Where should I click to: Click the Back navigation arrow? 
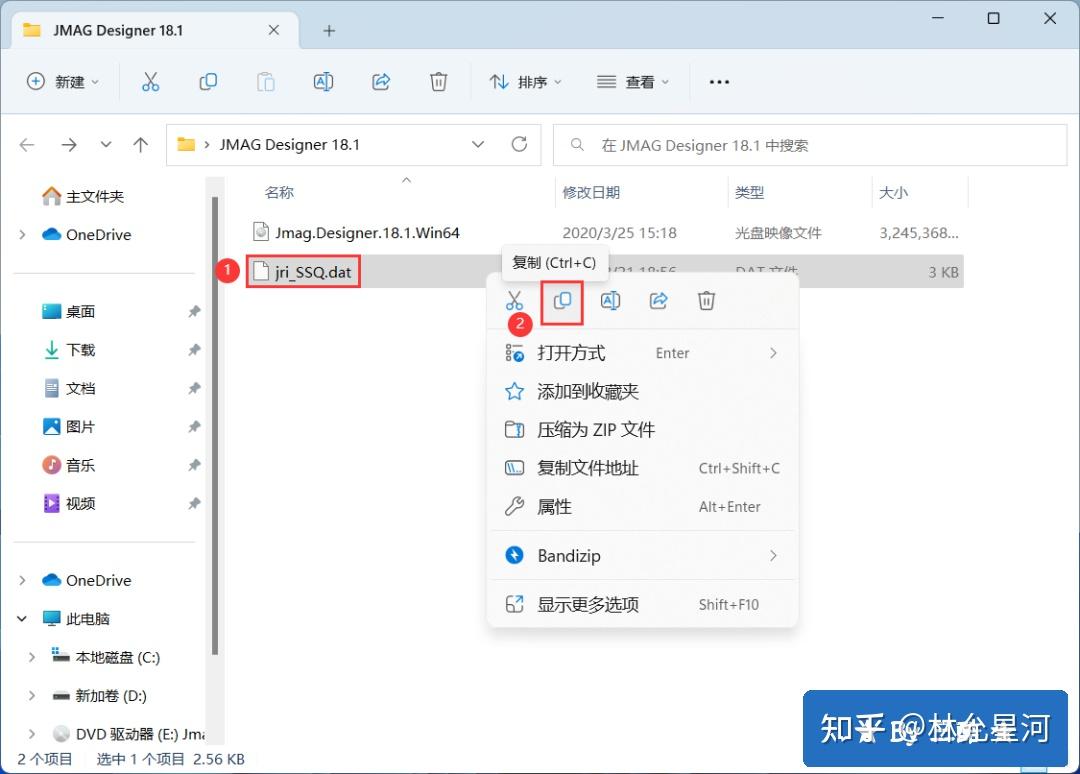click(x=26, y=144)
